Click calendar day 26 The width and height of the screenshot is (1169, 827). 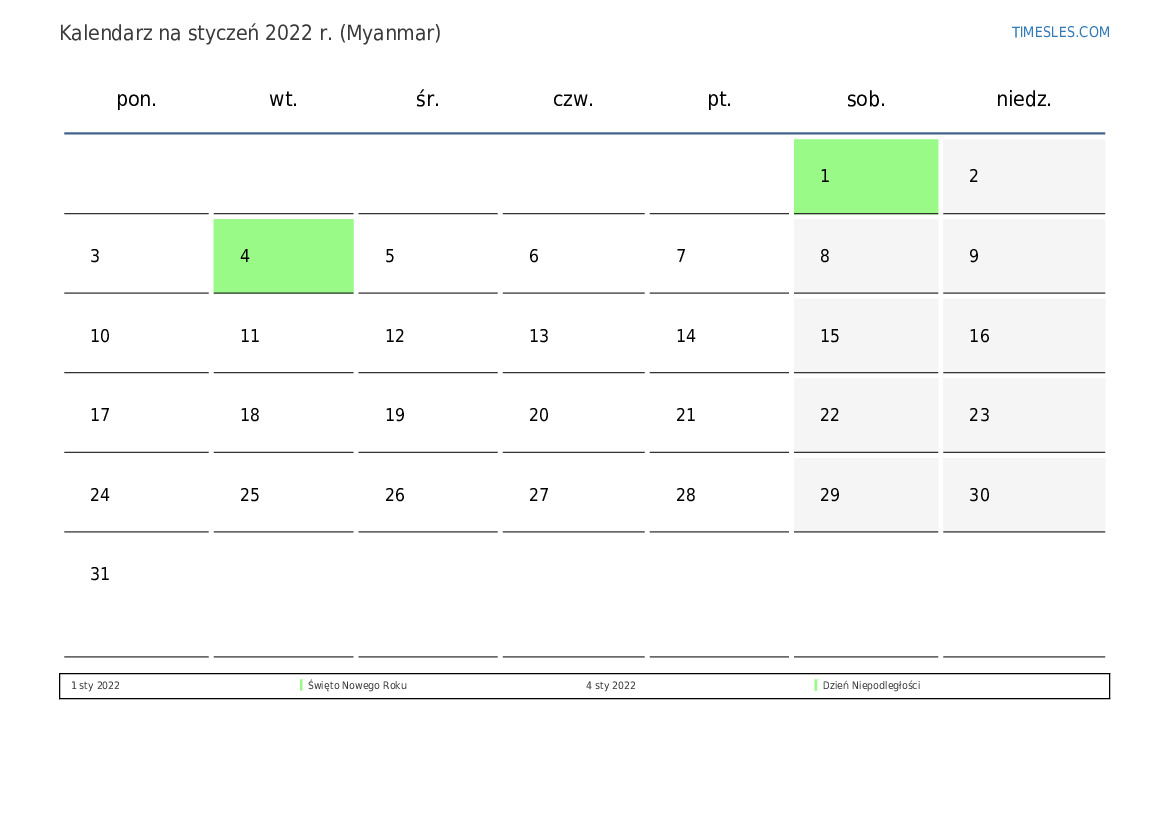click(x=428, y=495)
